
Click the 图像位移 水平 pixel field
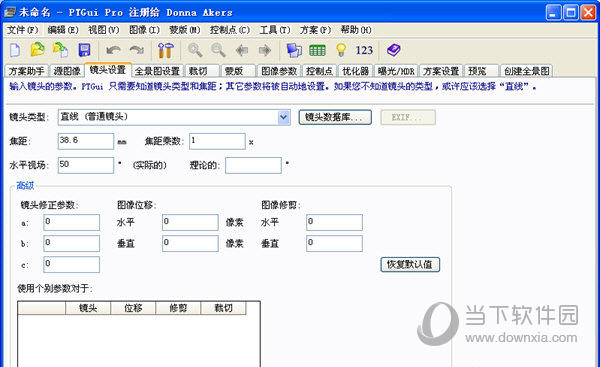click(x=190, y=222)
